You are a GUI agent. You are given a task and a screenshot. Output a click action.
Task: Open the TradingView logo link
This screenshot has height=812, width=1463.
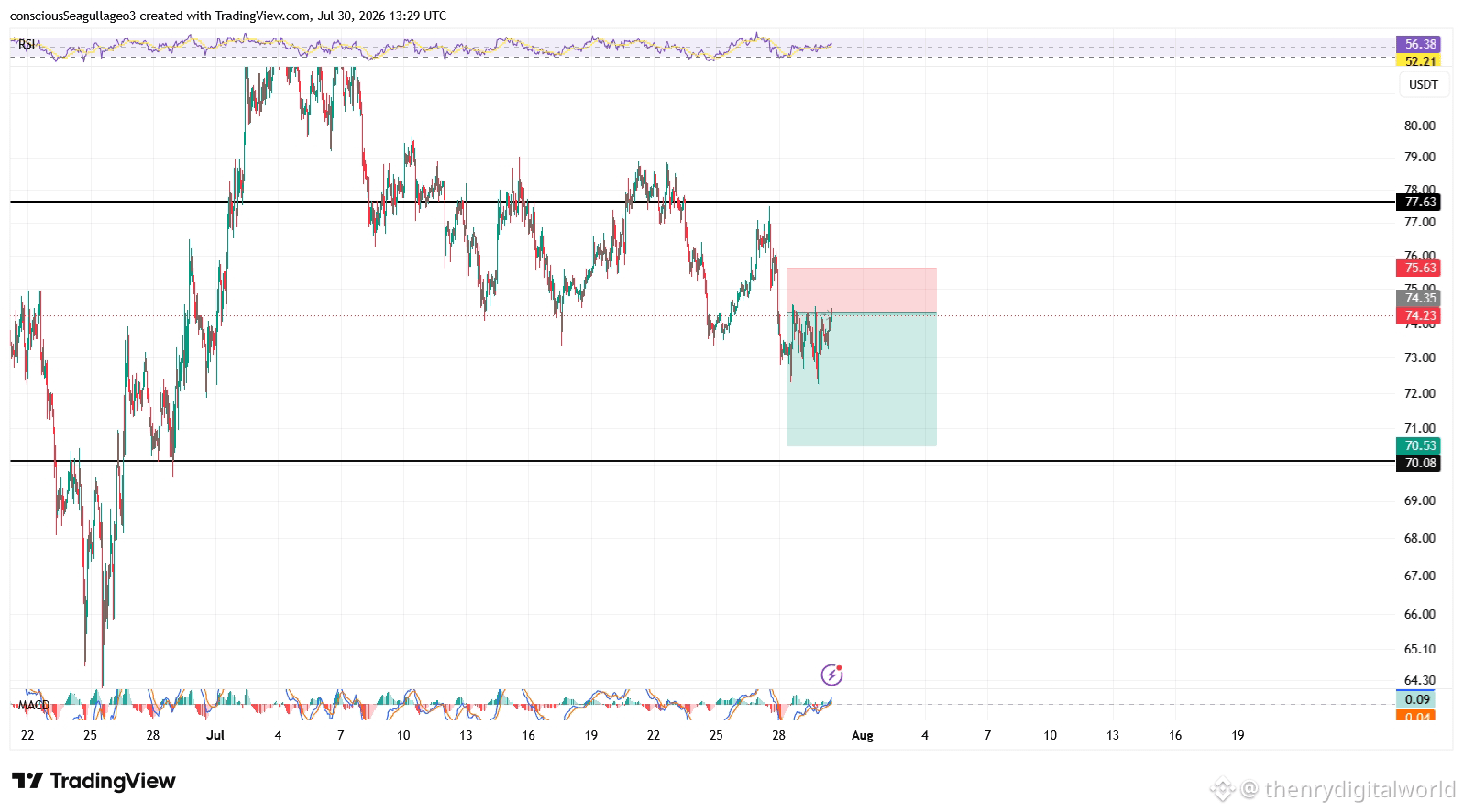pos(93,781)
